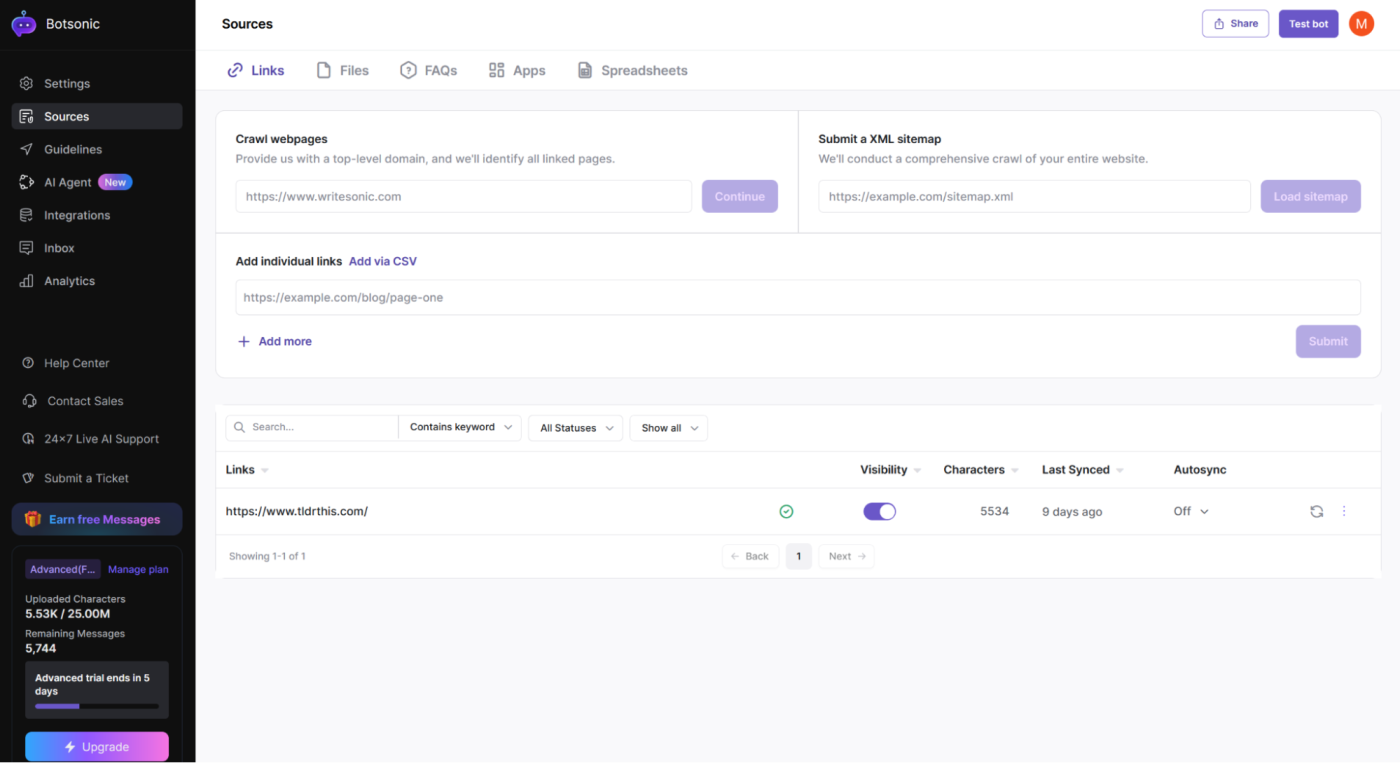Open Inbox in the sidebar

coord(97,249)
